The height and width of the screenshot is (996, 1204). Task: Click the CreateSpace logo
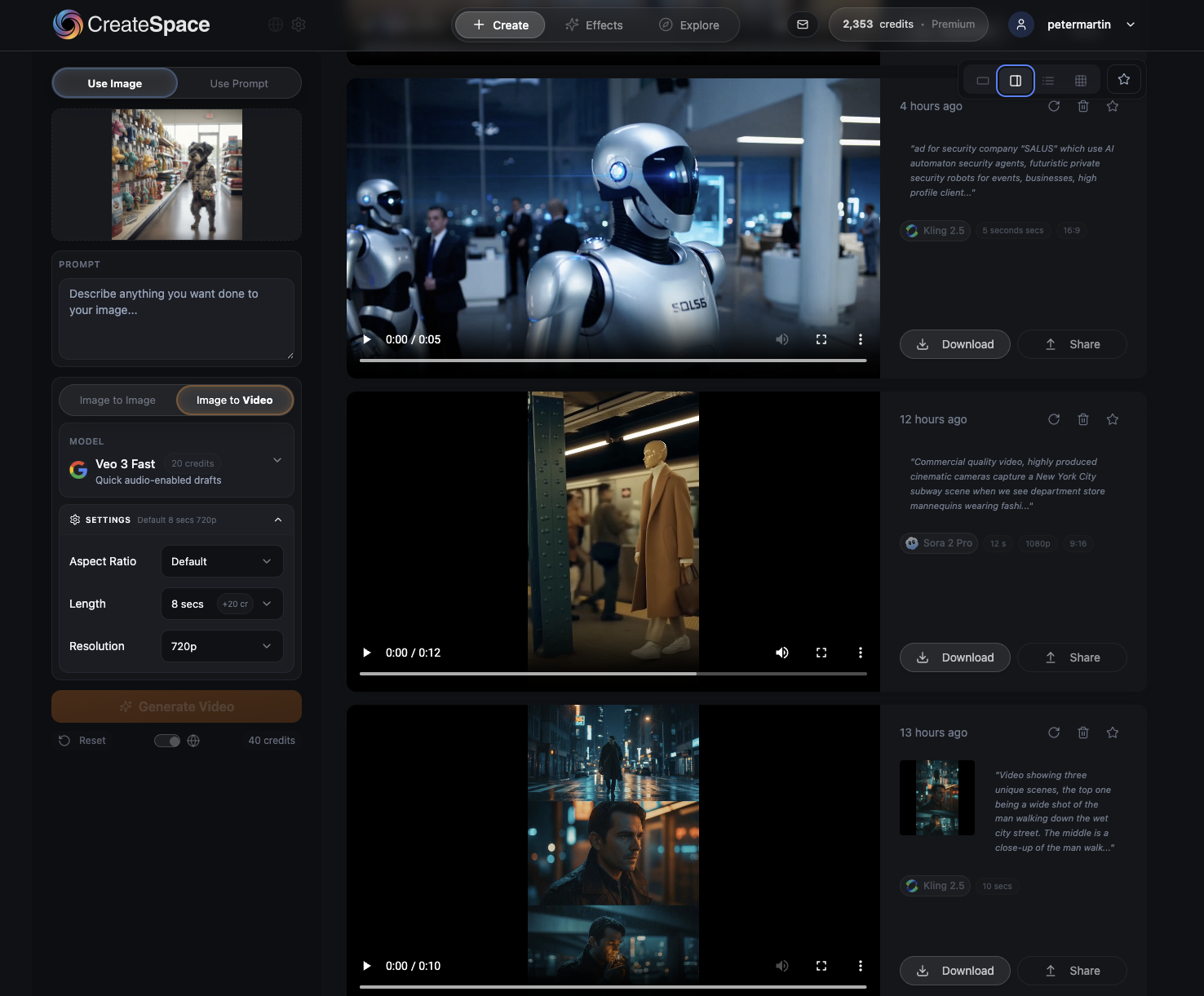(x=131, y=24)
